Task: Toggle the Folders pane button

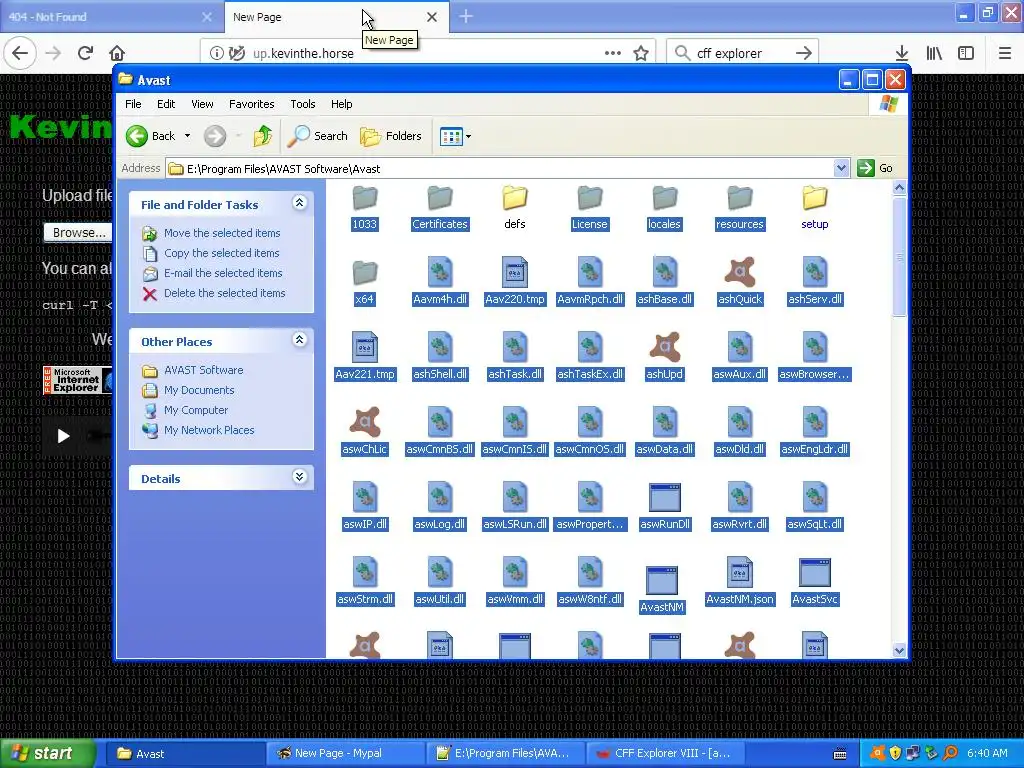Action: coord(391,136)
